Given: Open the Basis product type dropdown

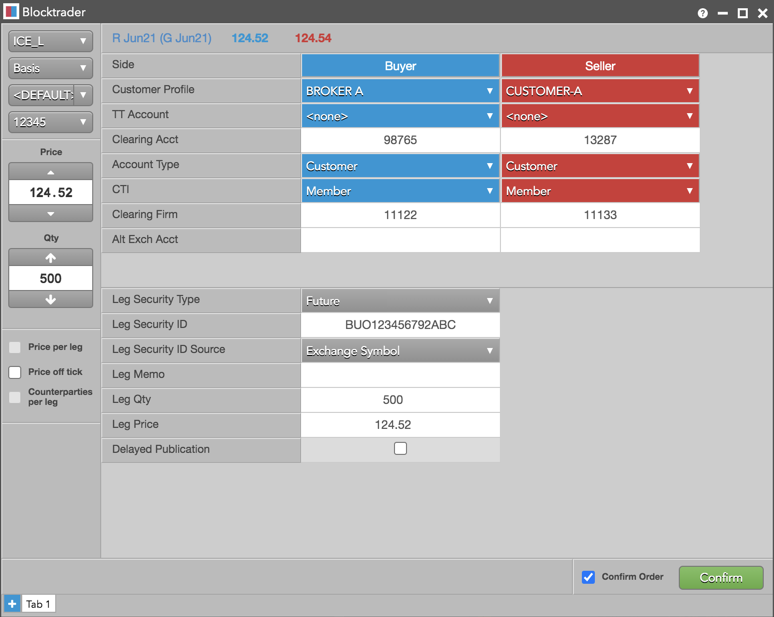Looking at the screenshot, I should 50,68.
